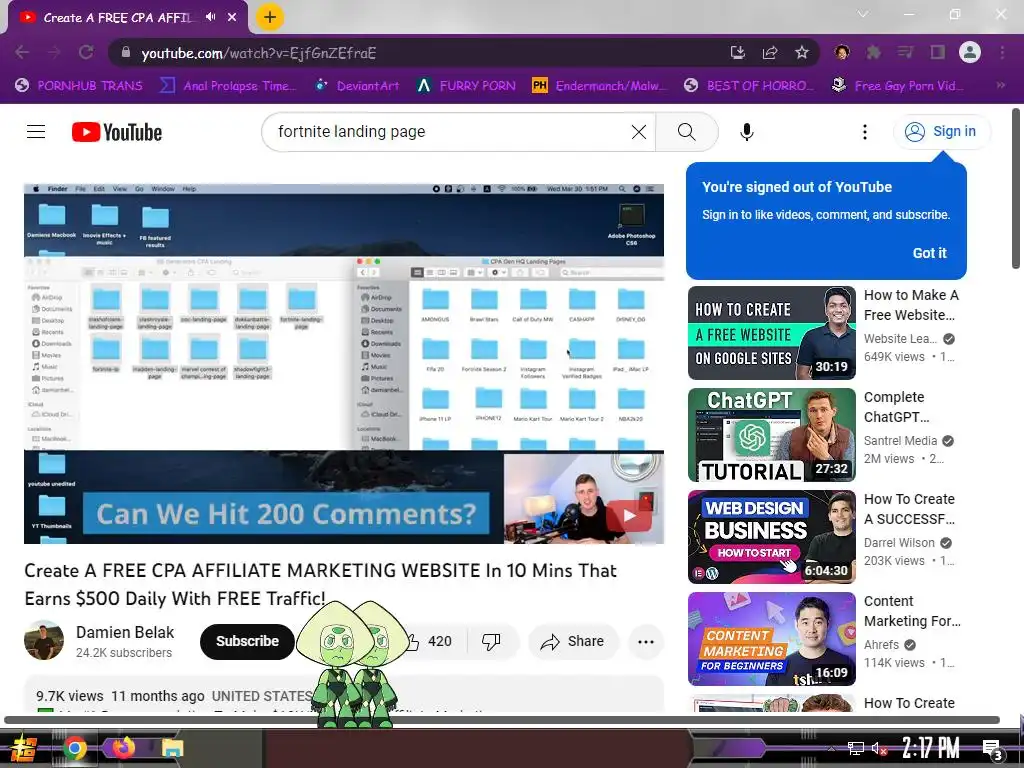Open Web Design Business video thumbnail
The height and width of the screenshot is (768, 1024).
(x=771, y=537)
